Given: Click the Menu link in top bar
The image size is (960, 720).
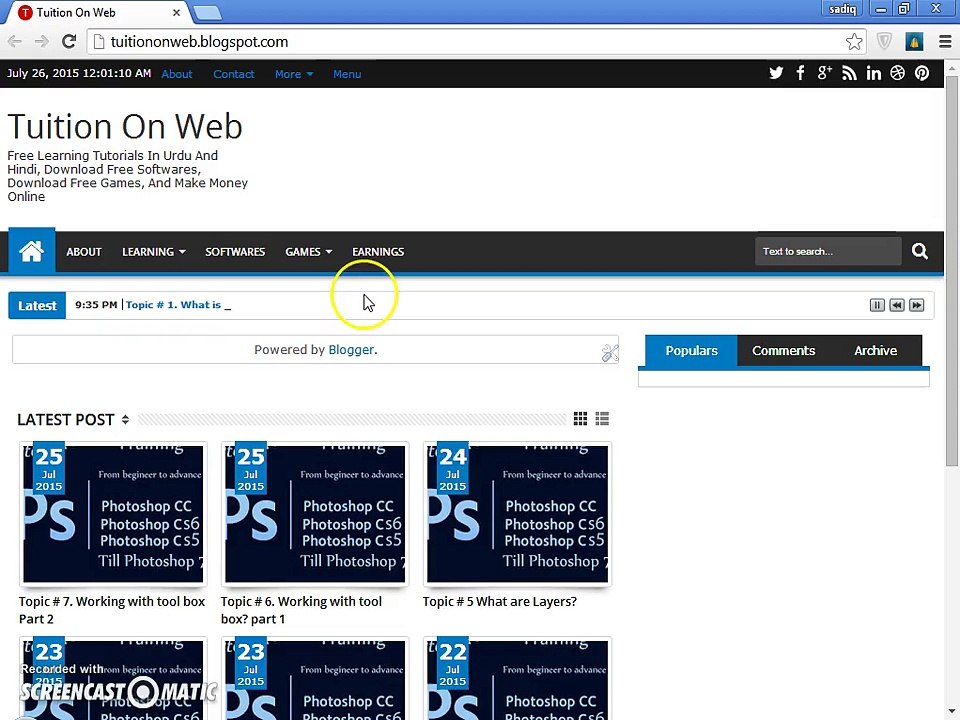Looking at the screenshot, I should tap(347, 74).
